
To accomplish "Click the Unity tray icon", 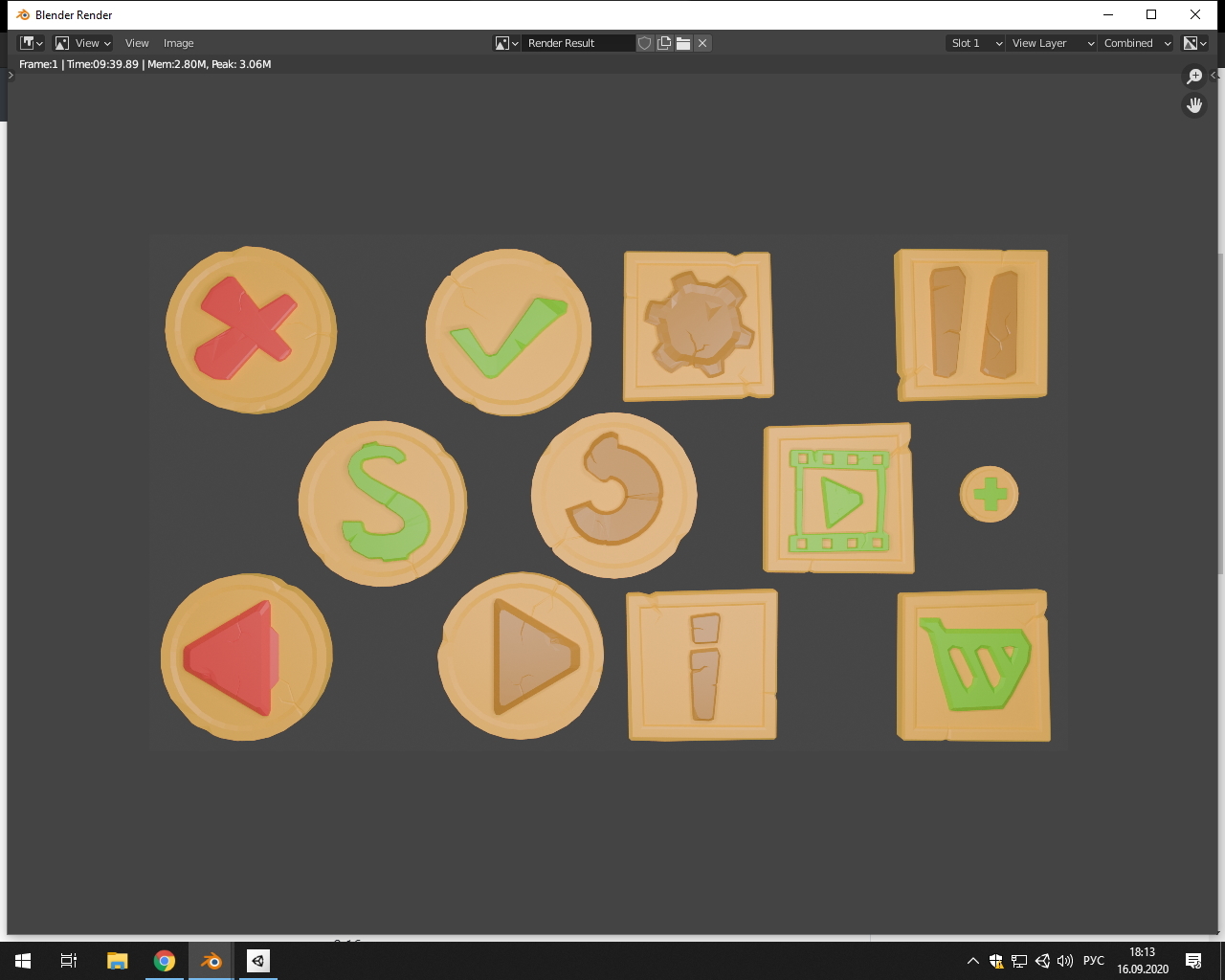I will 1042,961.
